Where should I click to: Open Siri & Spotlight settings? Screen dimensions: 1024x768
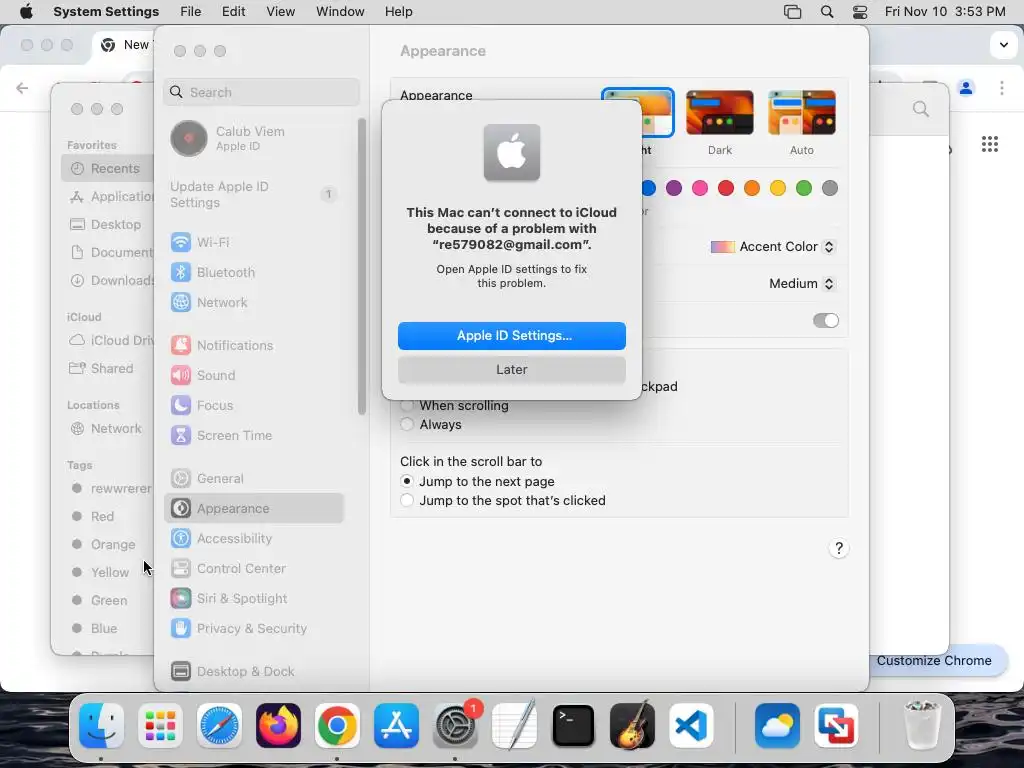254,599
